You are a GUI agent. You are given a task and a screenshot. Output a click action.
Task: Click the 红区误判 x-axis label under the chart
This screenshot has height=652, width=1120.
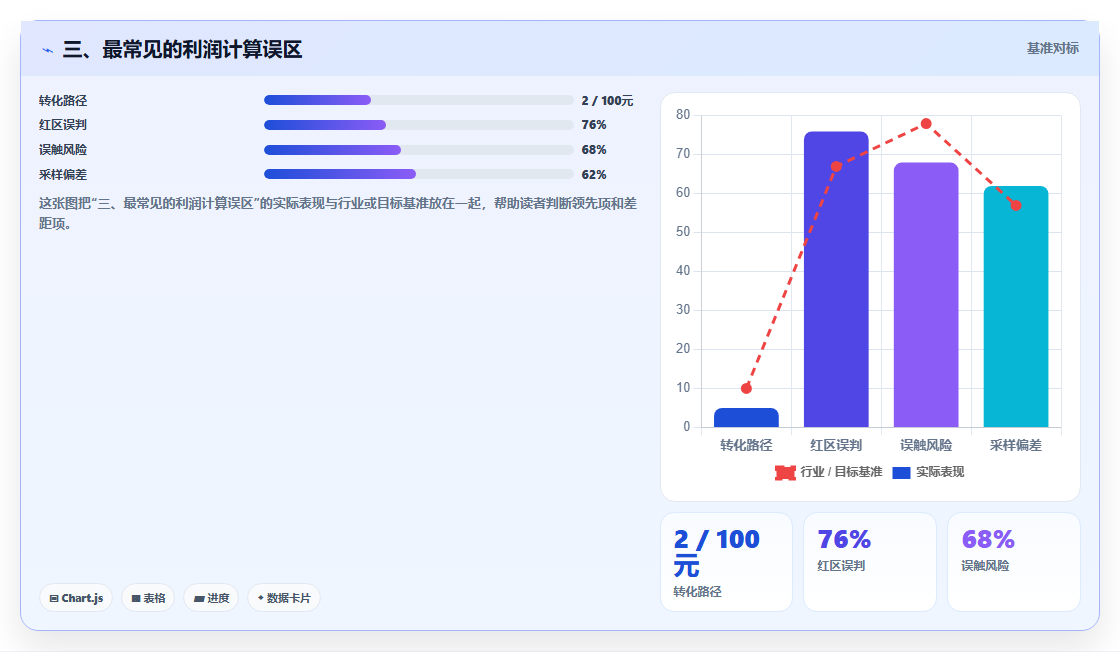point(836,446)
